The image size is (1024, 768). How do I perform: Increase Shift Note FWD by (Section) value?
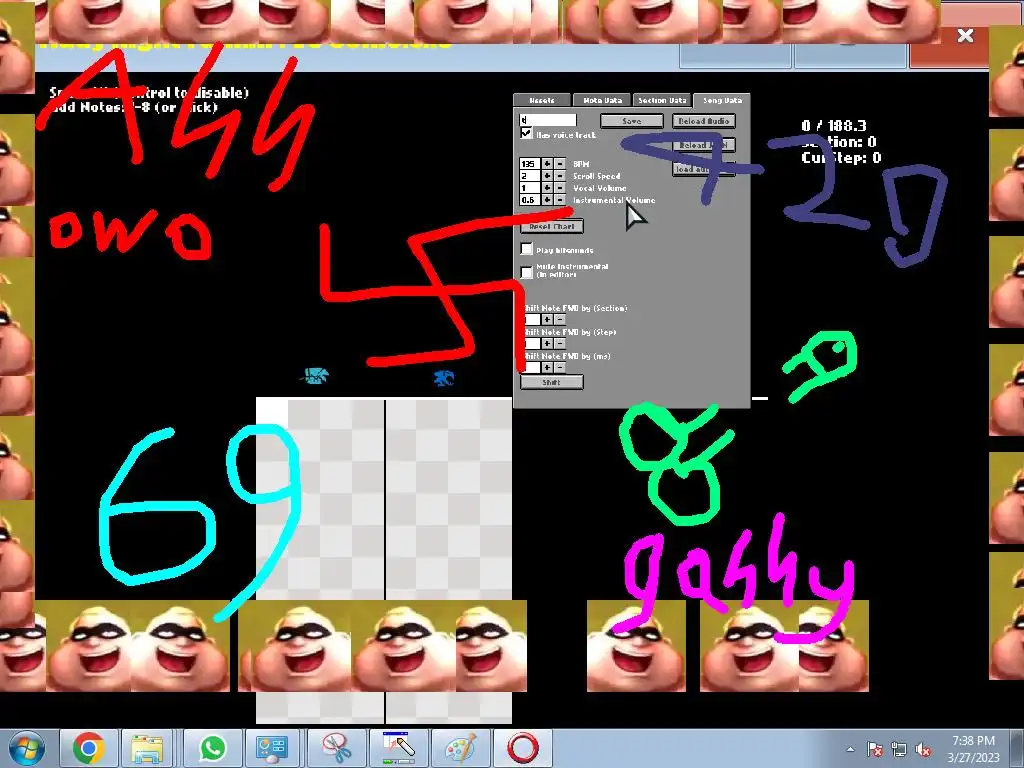tap(547, 319)
